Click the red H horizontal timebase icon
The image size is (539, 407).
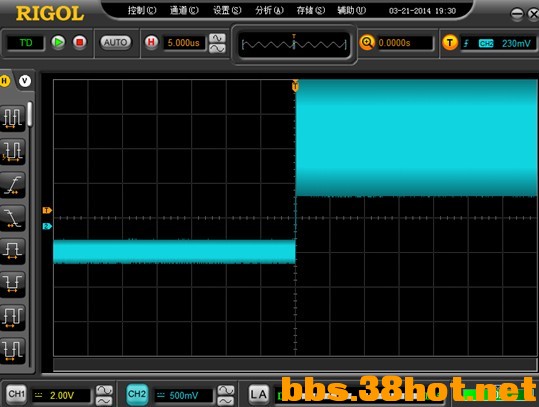click(151, 42)
